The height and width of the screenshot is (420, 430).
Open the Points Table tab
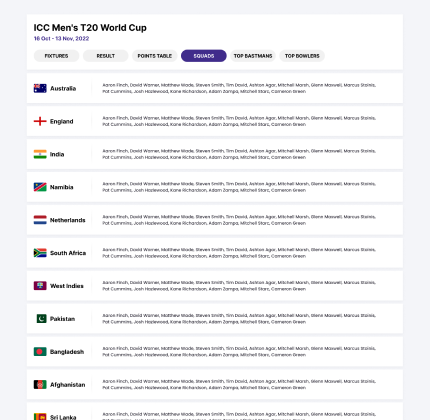(x=155, y=56)
